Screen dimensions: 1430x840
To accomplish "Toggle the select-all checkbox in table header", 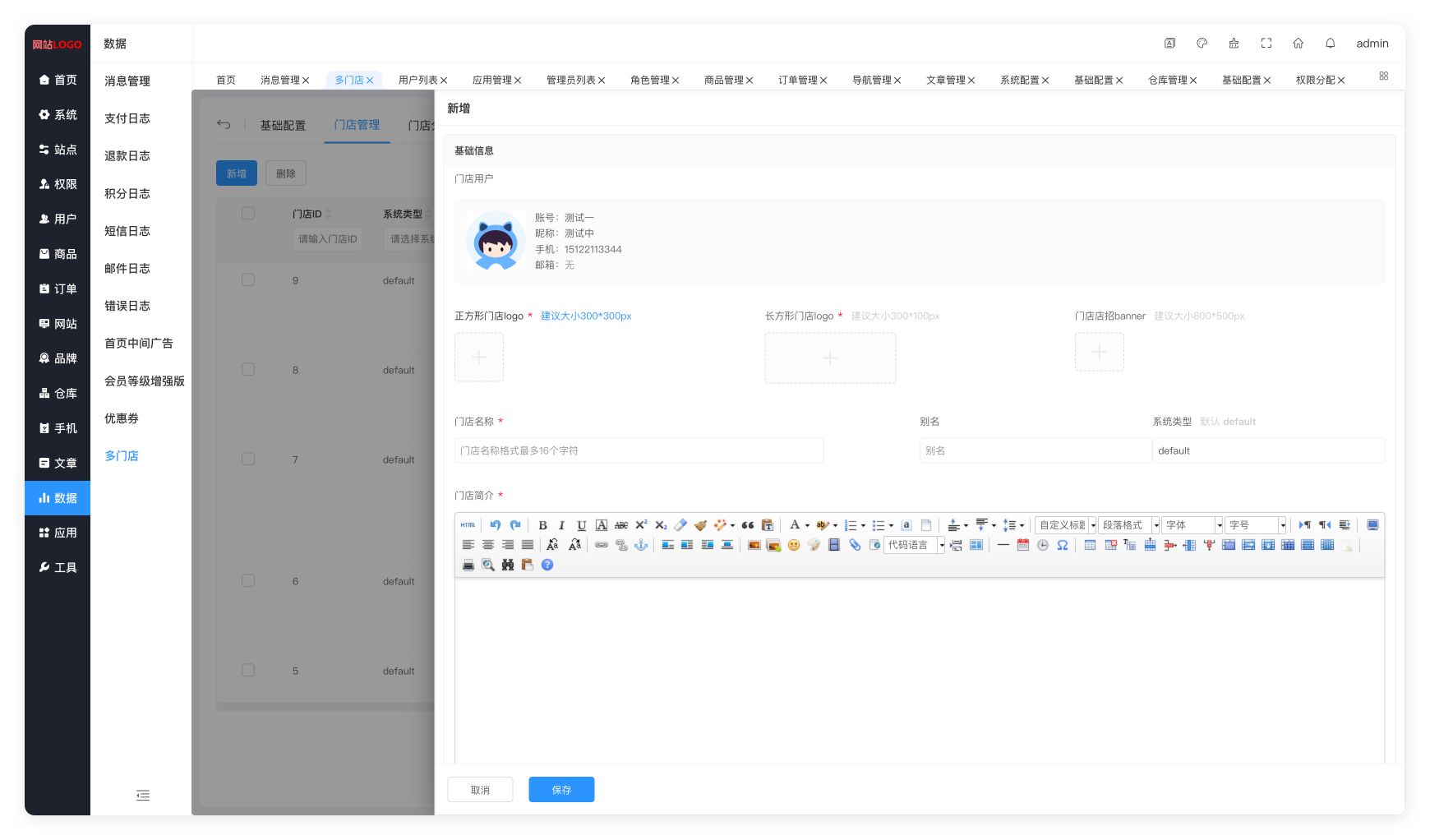I will [x=248, y=214].
